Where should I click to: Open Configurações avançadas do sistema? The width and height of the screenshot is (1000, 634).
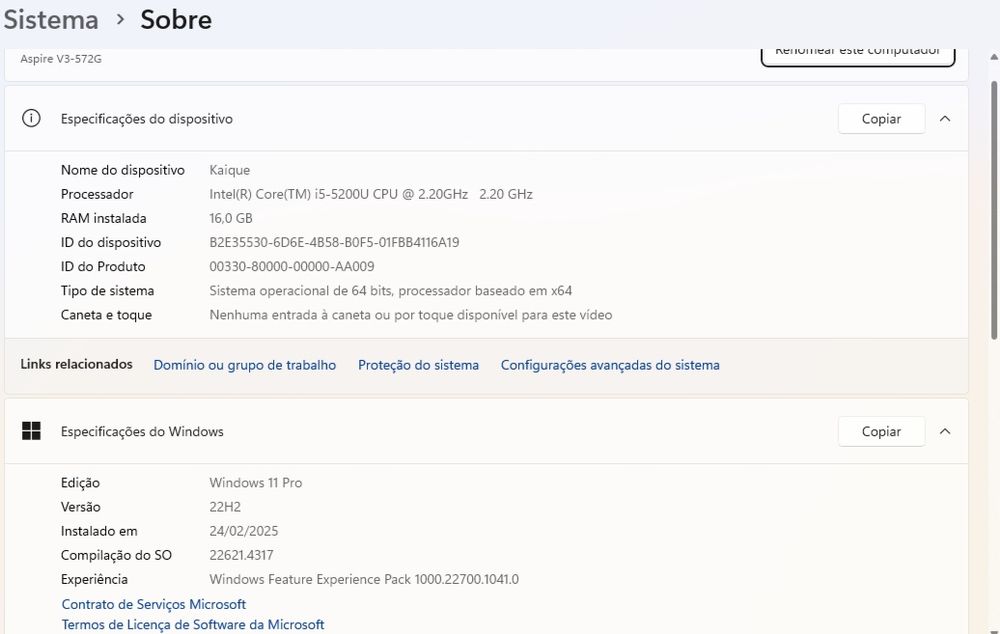610,365
